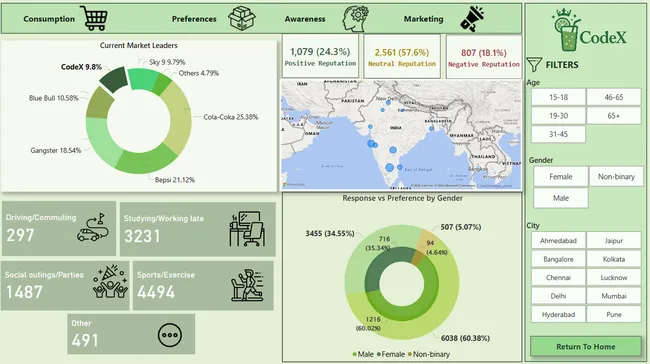Click the desk Studying/Working late icon
The width and height of the screenshot is (650, 364).
click(x=247, y=229)
